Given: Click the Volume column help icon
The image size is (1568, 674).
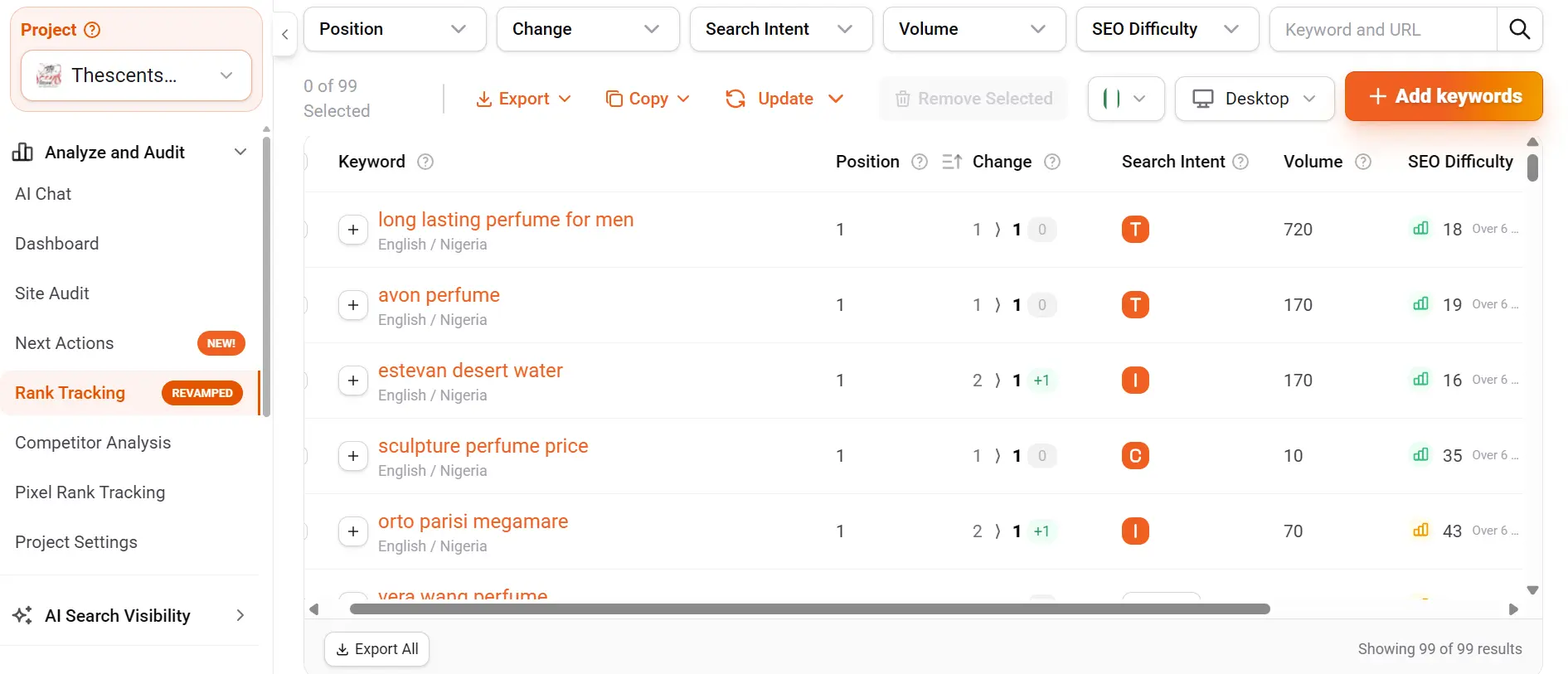Looking at the screenshot, I should pyautogui.click(x=1363, y=162).
